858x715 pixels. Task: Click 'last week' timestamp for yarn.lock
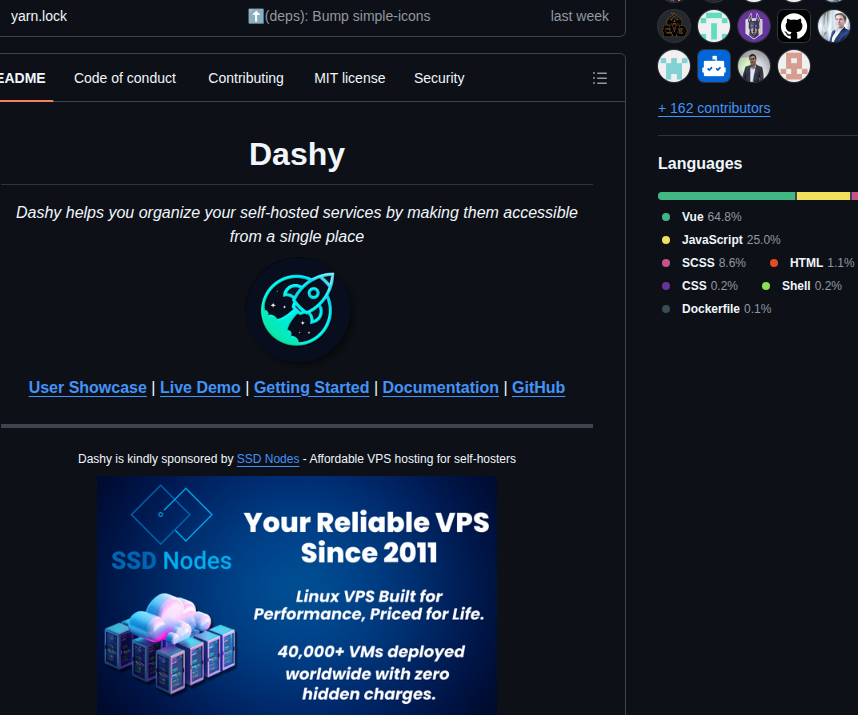click(579, 16)
